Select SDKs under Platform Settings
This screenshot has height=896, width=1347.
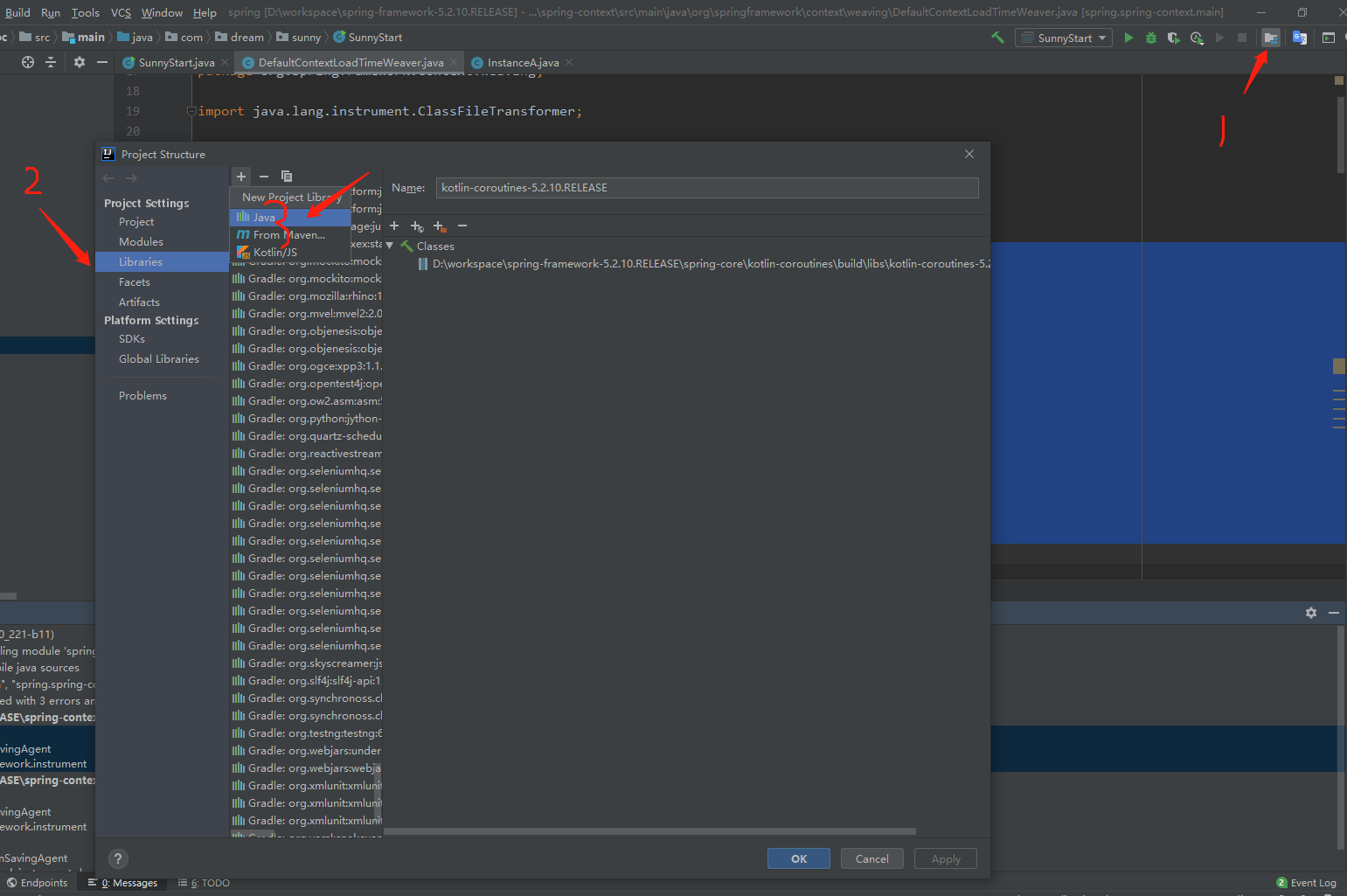point(132,338)
